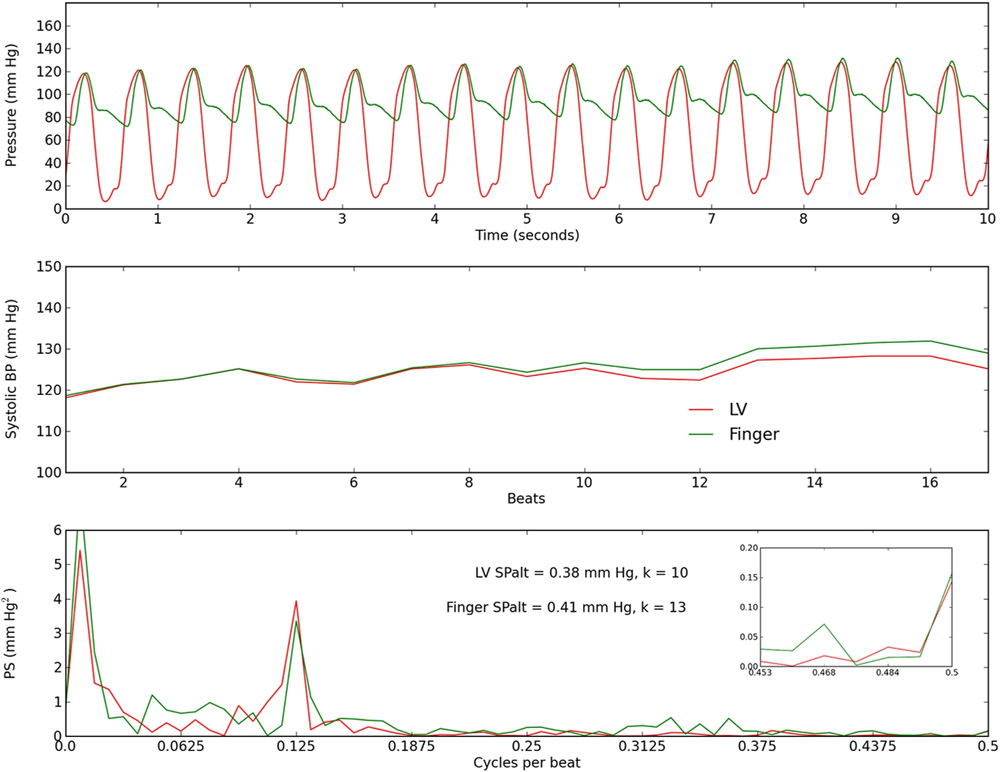
Task: Click the "PS (mm Hg²)" y-axis label
Action: click(x=12, y=632)
